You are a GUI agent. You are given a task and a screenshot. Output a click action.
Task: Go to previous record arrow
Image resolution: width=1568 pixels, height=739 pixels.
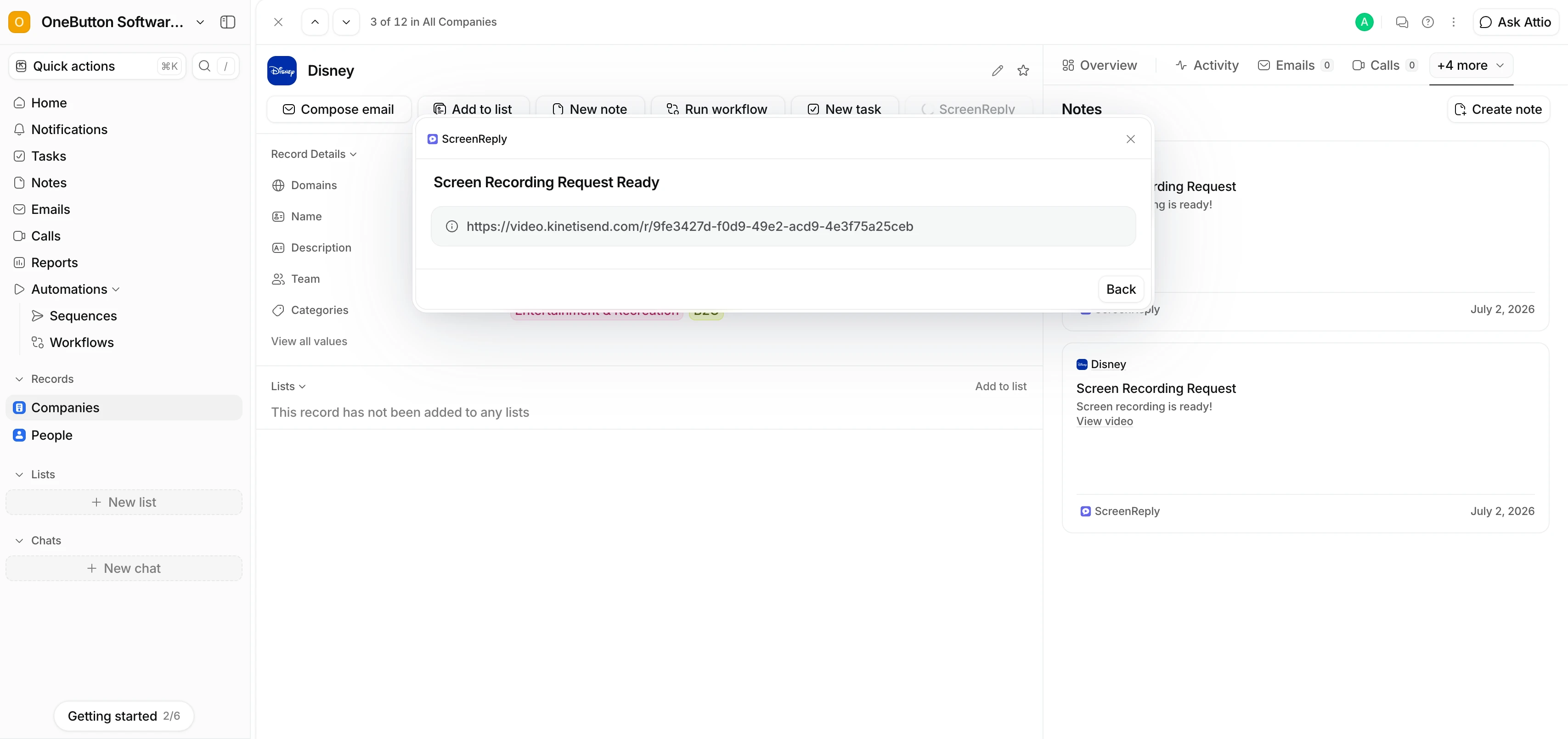click(x=315, y=22)
